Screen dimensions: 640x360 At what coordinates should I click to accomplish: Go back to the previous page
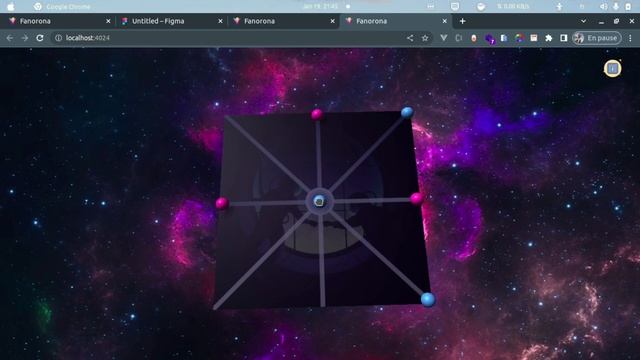point(10,38)
